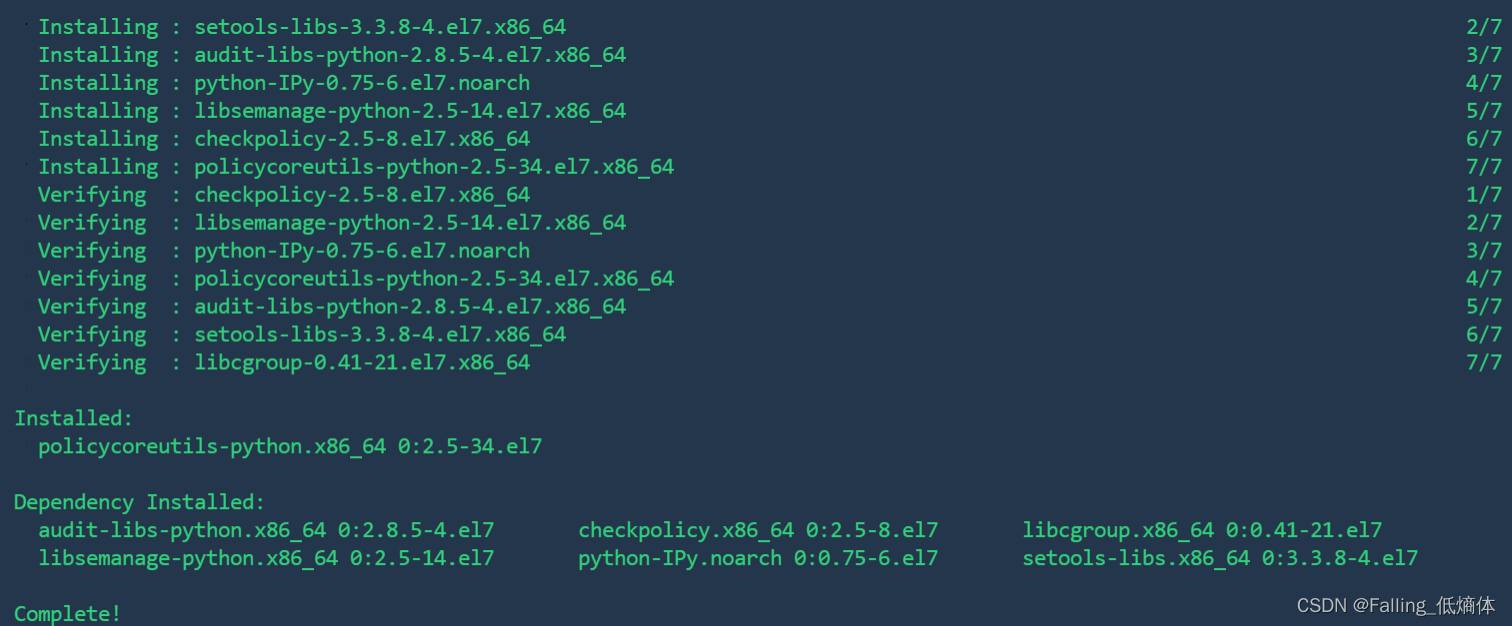1512x626 pixels.
Task: Click Installing audit-libs-python-2.8.5-4.el7.x86_64 line
Action: (332, 55)
